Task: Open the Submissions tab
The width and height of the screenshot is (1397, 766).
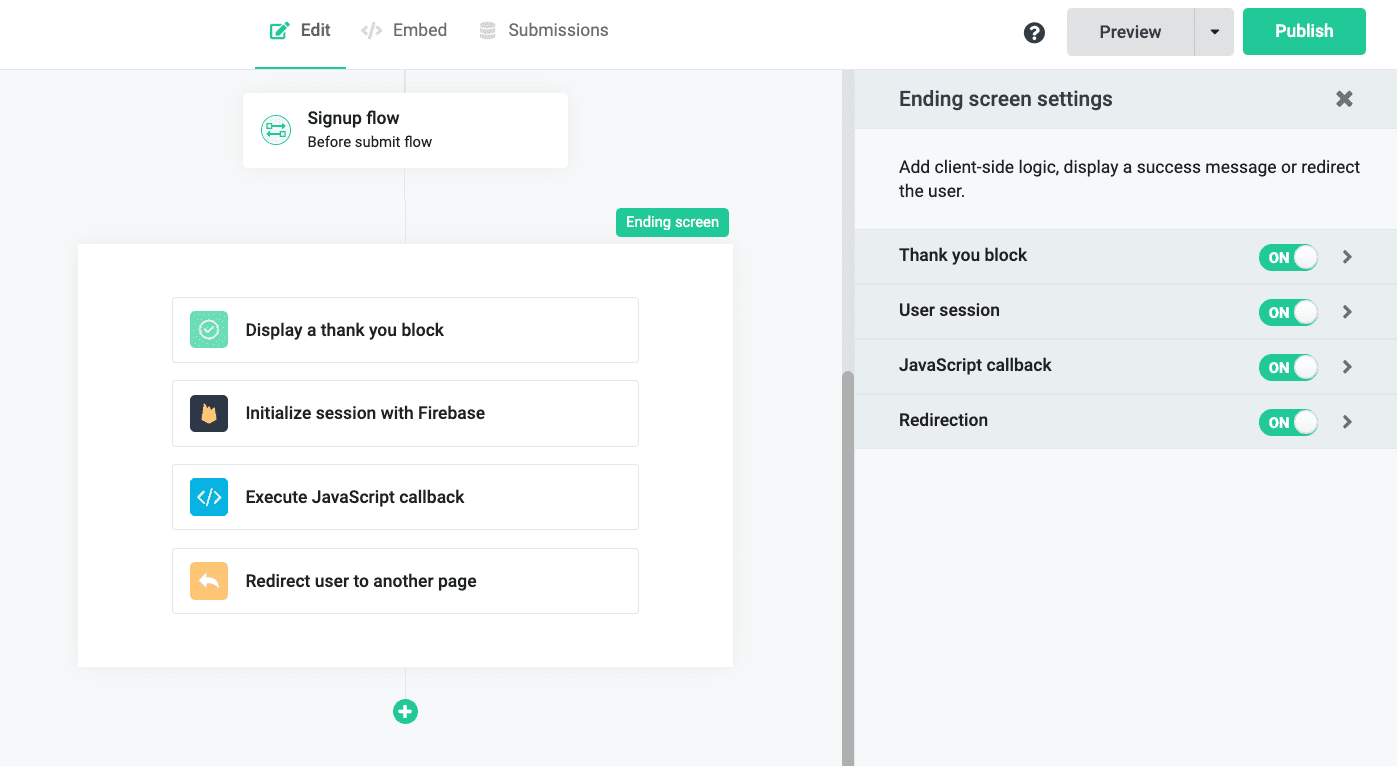Action: (544, 30)
